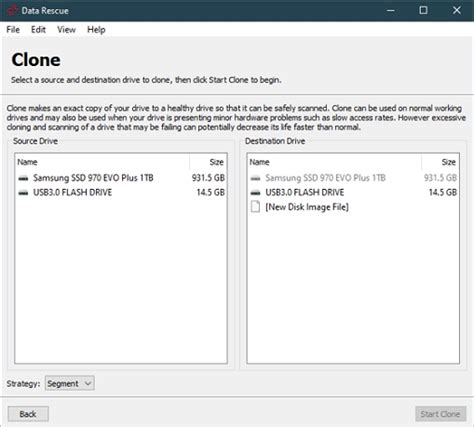This screenshot has height=427, width=474.
Task: Click drive icon for USB3.0 FLASH DRIVE in Source Drive
Action: point(23,193)
